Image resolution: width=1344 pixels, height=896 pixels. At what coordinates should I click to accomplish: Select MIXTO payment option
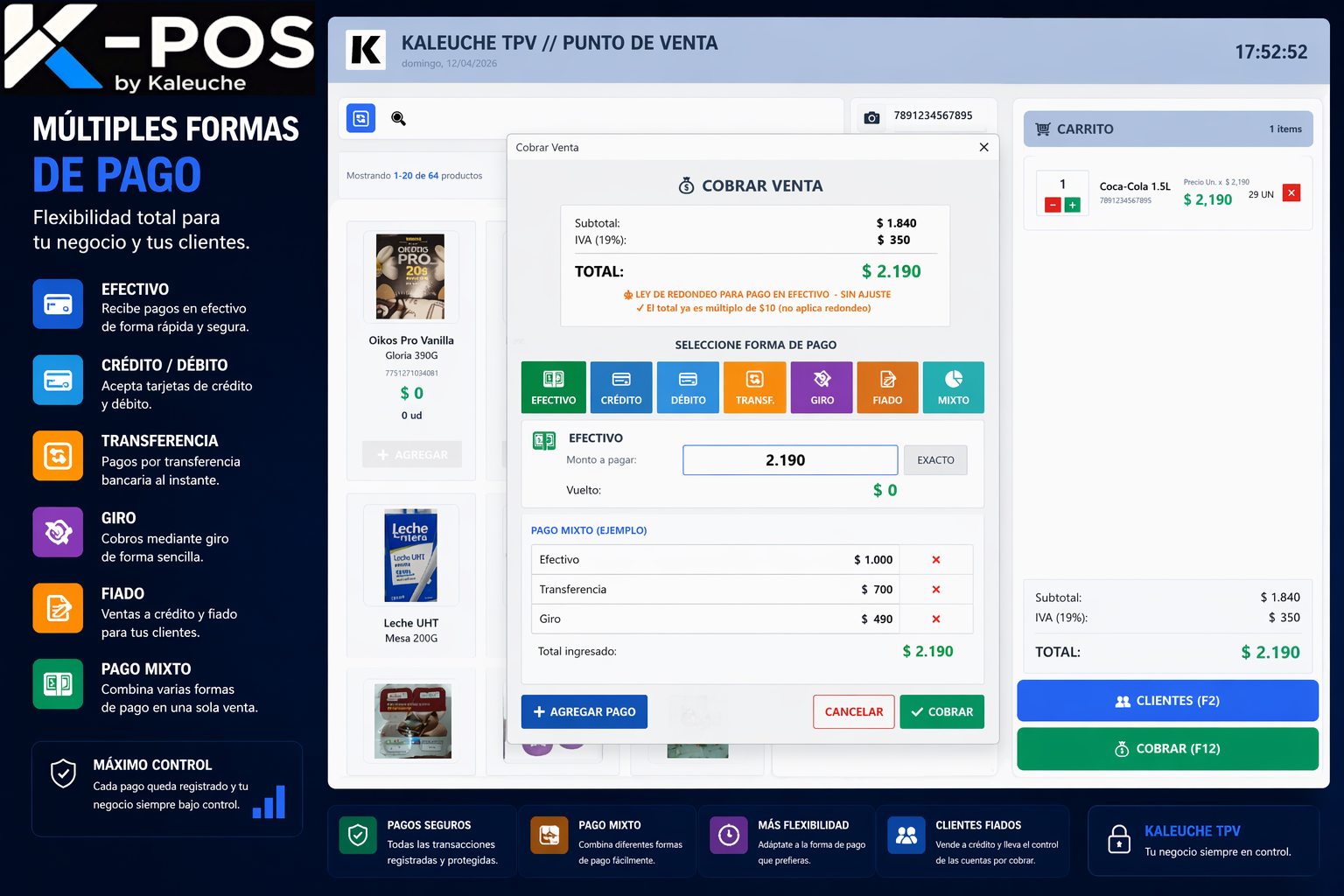click(953, 387)
